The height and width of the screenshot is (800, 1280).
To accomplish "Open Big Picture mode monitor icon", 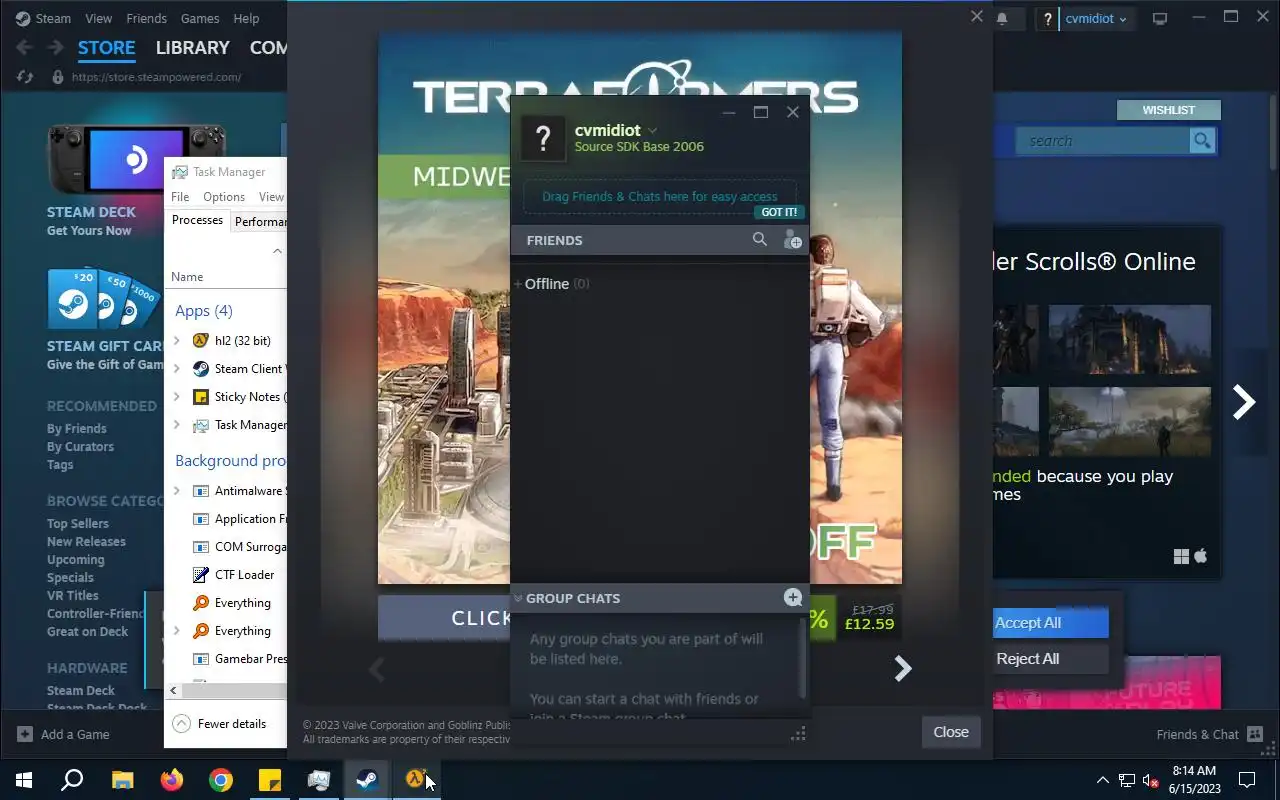I will 1160,18.
